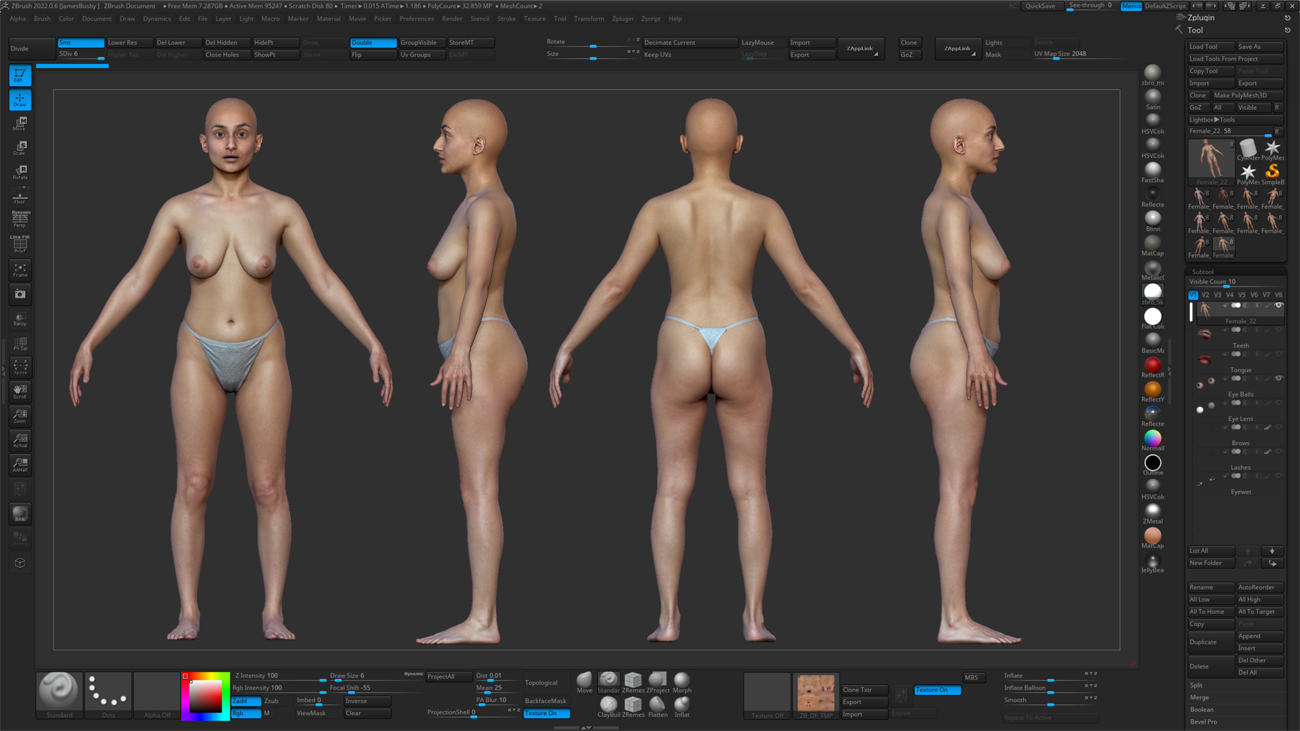Click the Frame icon in left shelf
Image resolution: width=1300 pixels, height=731 pixels.
(x=19, y=270)
